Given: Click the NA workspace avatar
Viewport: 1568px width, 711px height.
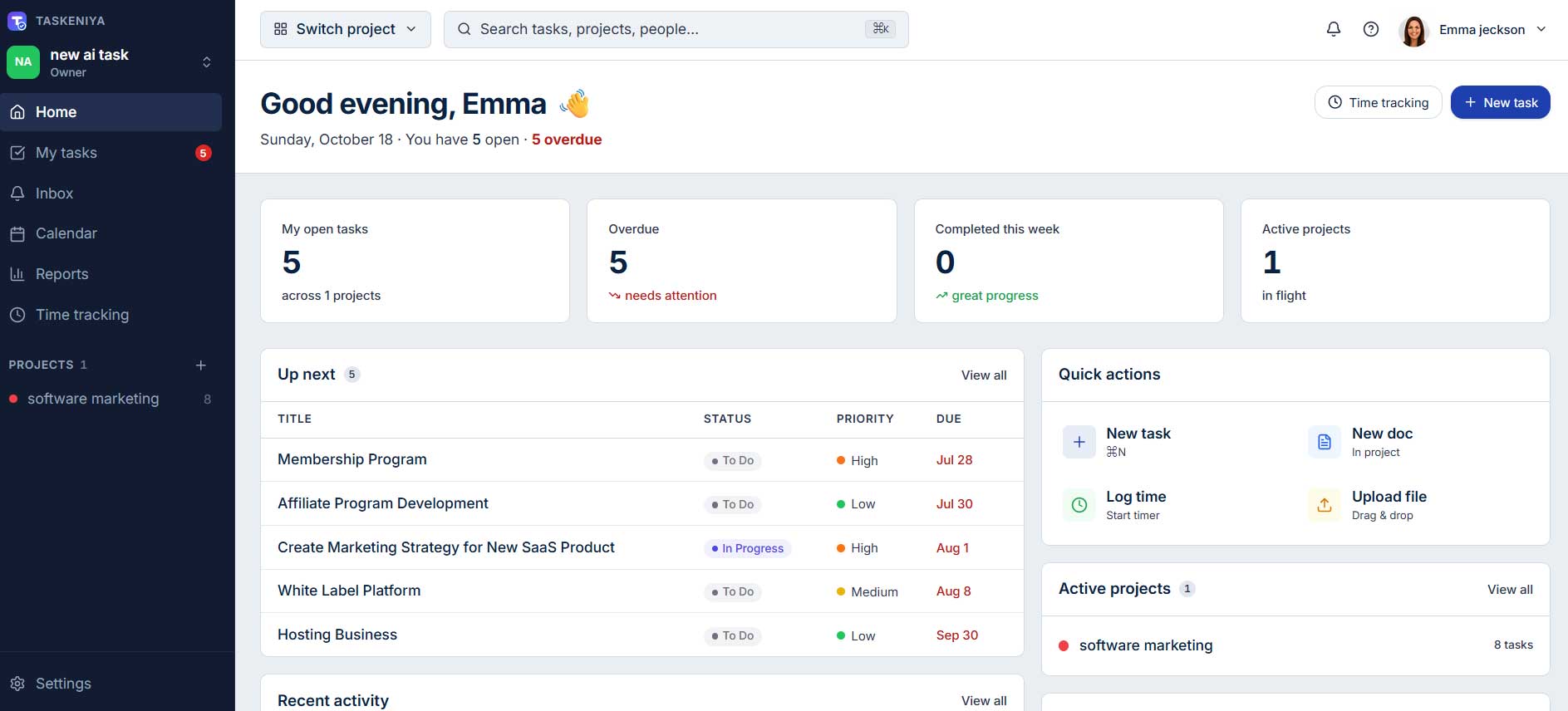Looking at the screenshot, I should 23,62.
